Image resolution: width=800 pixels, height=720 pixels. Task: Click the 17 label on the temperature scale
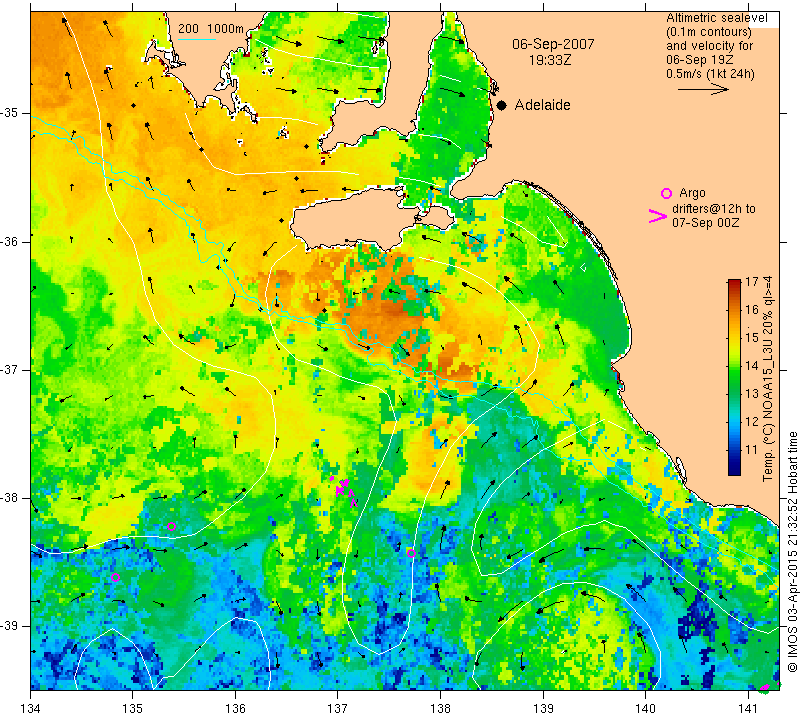click(x=752, y=282)
